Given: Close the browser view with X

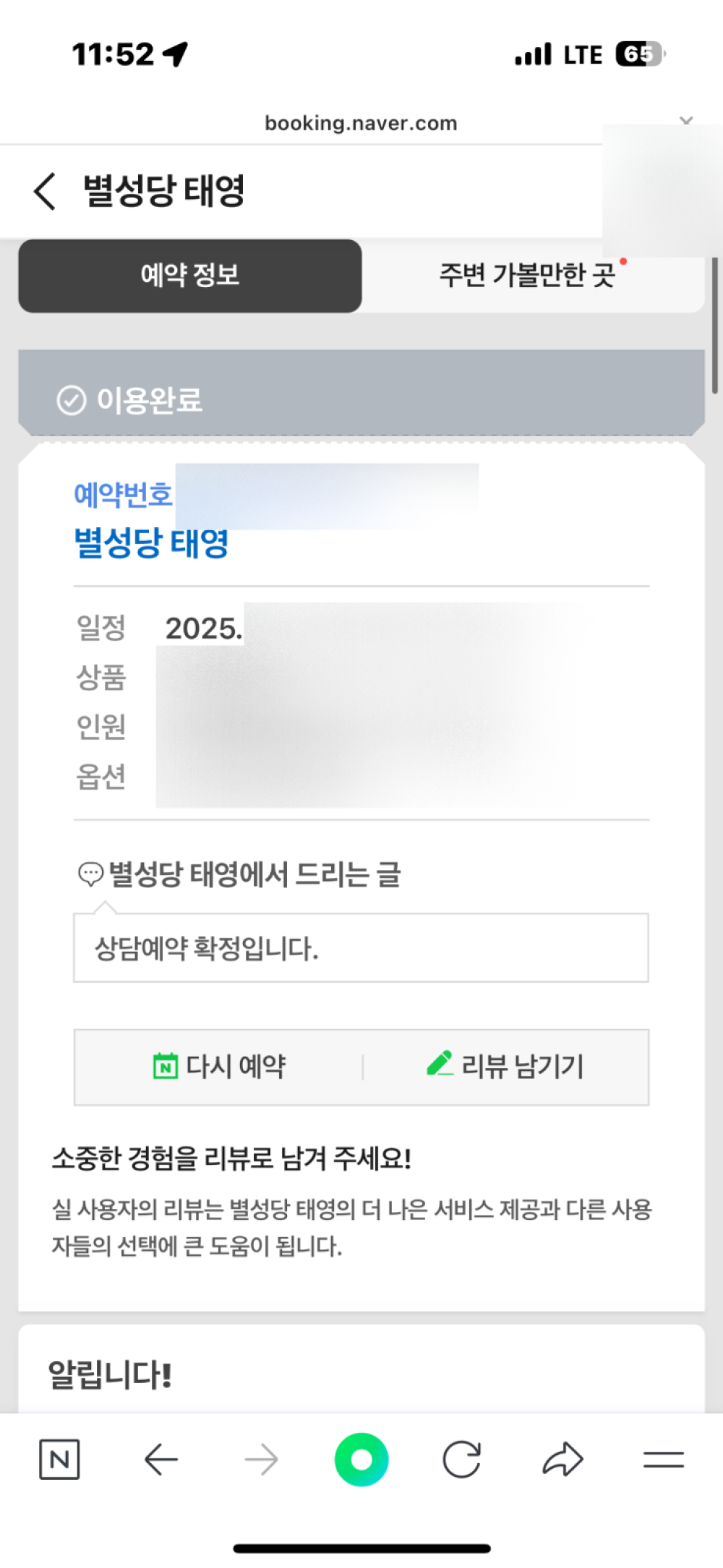Looking at the screenshot, I should pyautogui.click(x=686, y=119).
